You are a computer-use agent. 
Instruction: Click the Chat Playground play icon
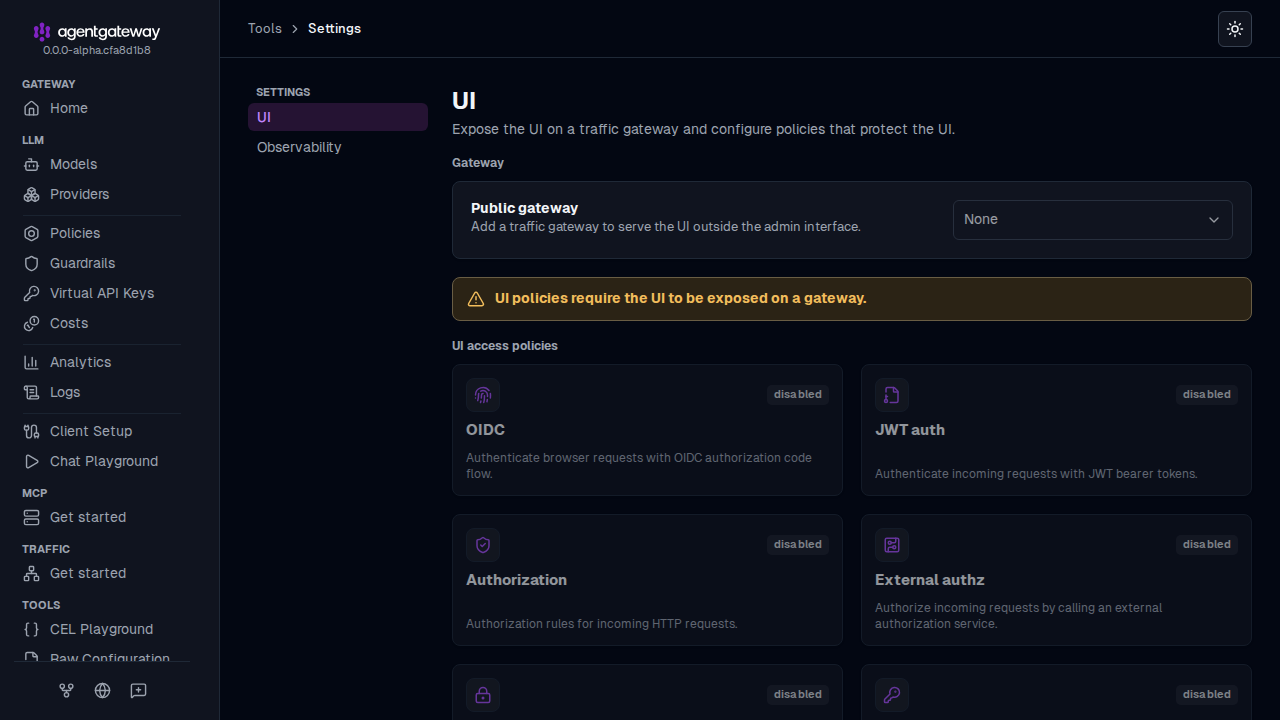[x=32, y=461]
